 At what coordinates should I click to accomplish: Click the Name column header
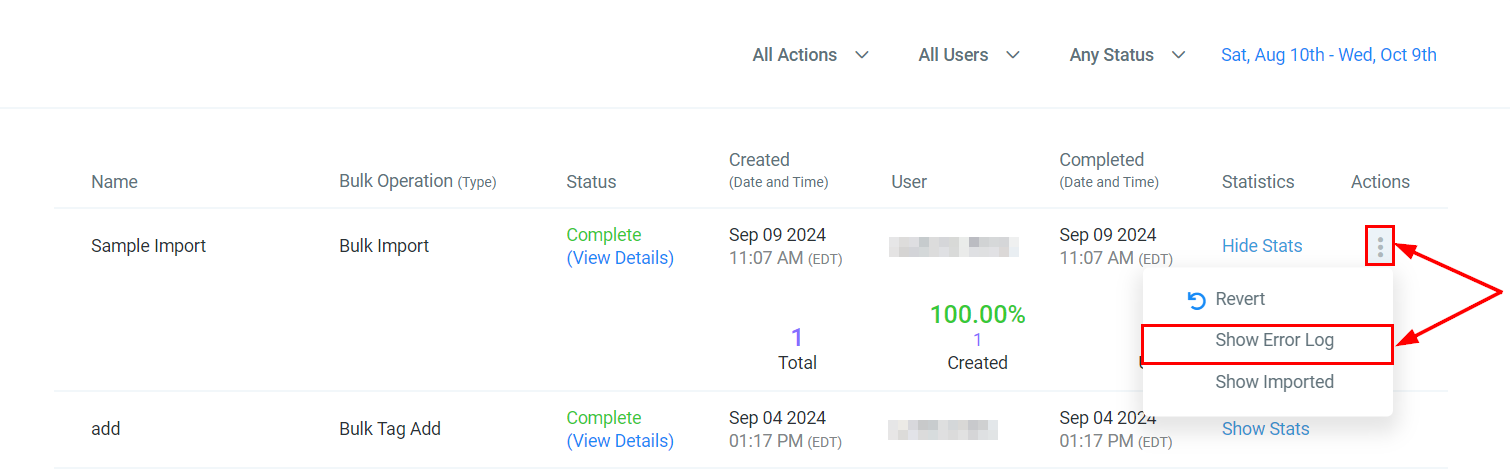tap(114, 182)
